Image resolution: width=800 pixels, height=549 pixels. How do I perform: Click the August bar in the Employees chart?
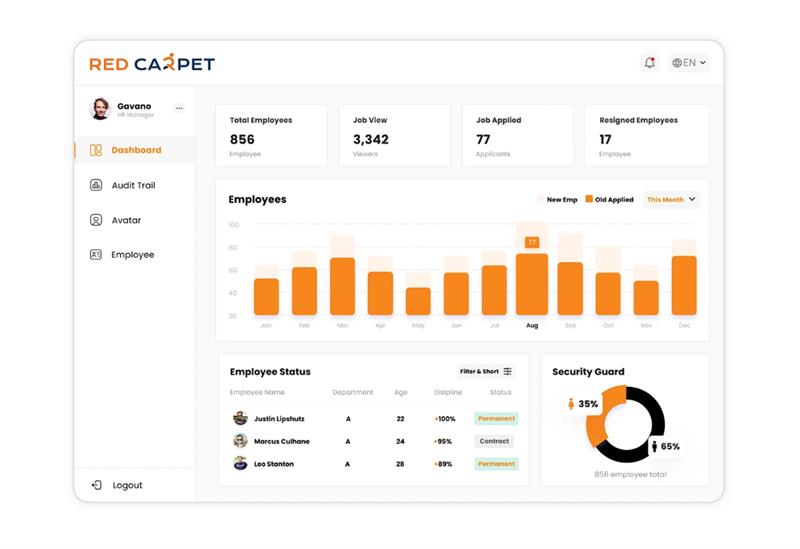click(532, 284)
